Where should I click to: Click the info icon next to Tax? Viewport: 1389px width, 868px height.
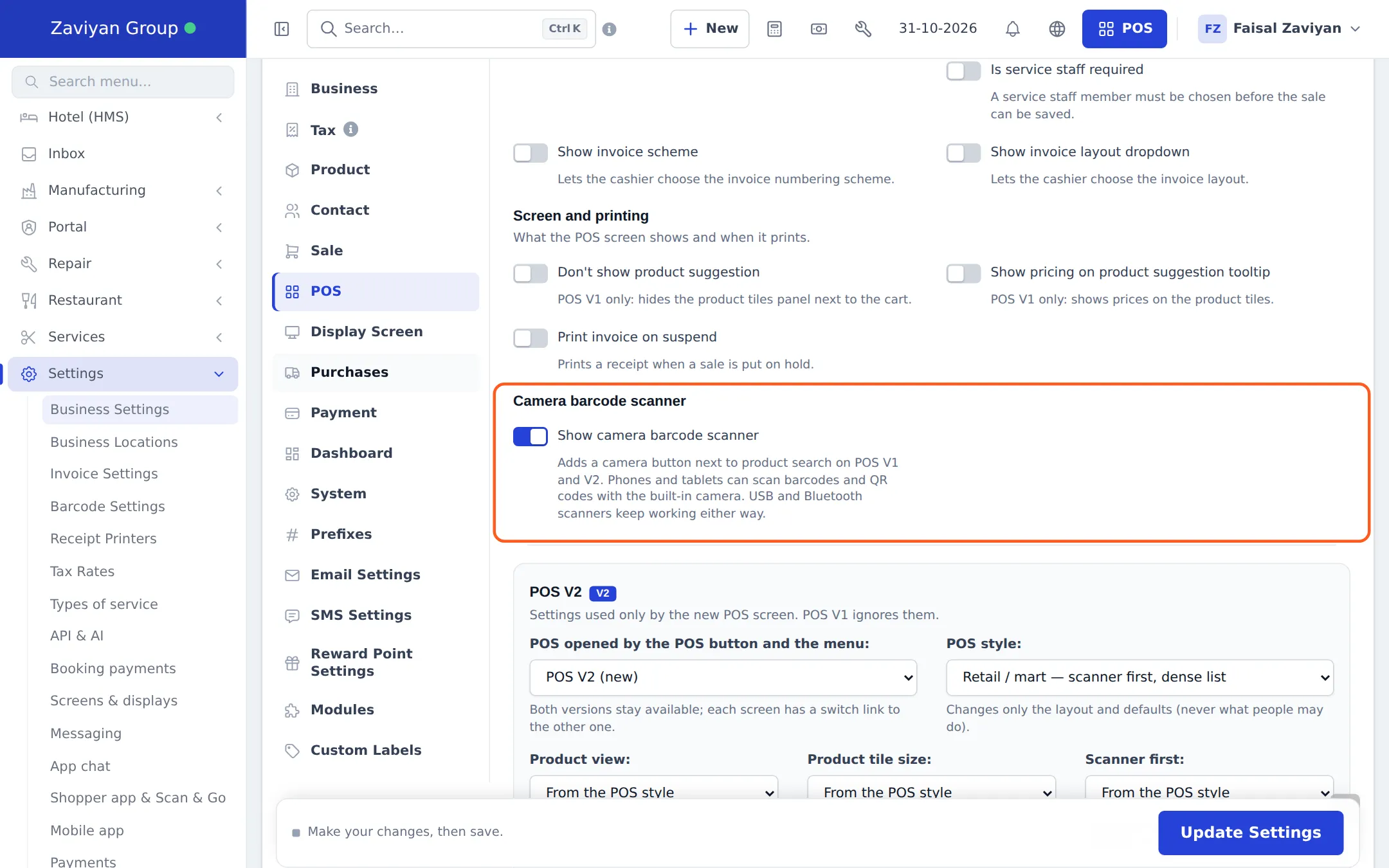(x=350, y=129)
